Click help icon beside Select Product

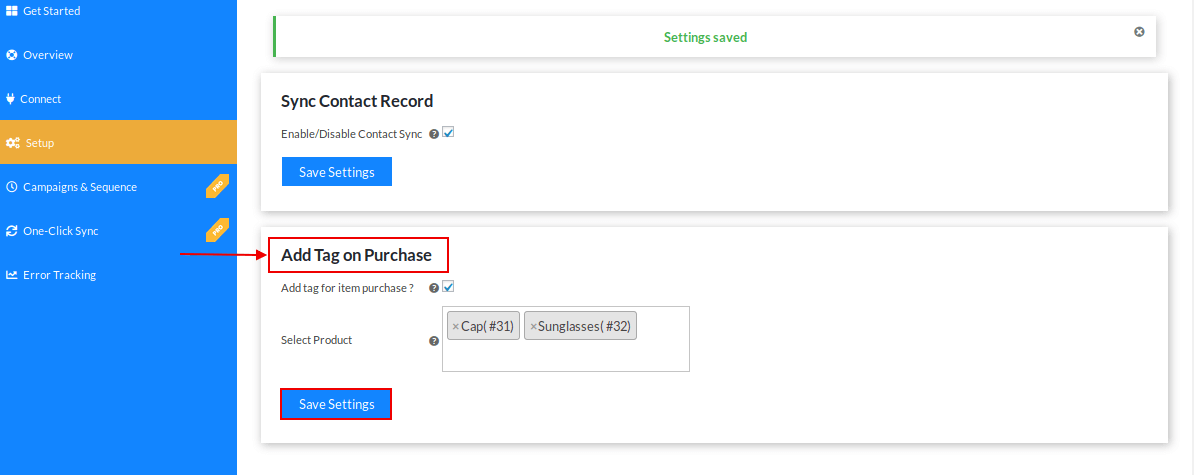[434, 341]
